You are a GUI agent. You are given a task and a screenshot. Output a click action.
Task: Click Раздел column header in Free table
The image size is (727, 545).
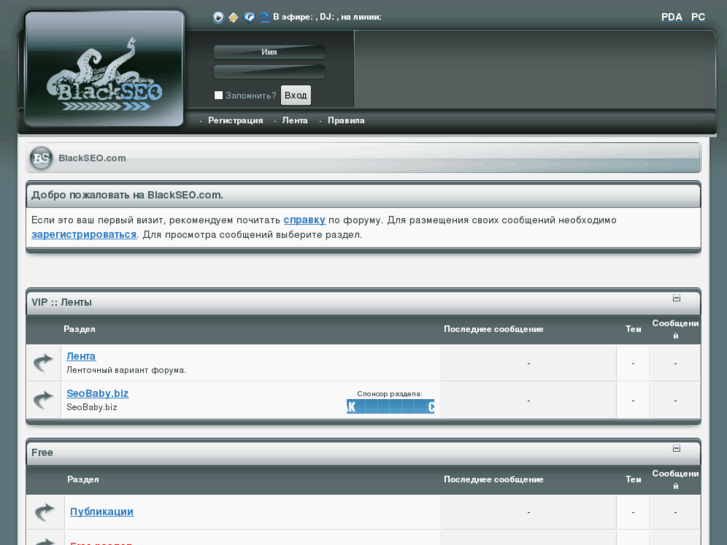point(83,480)
